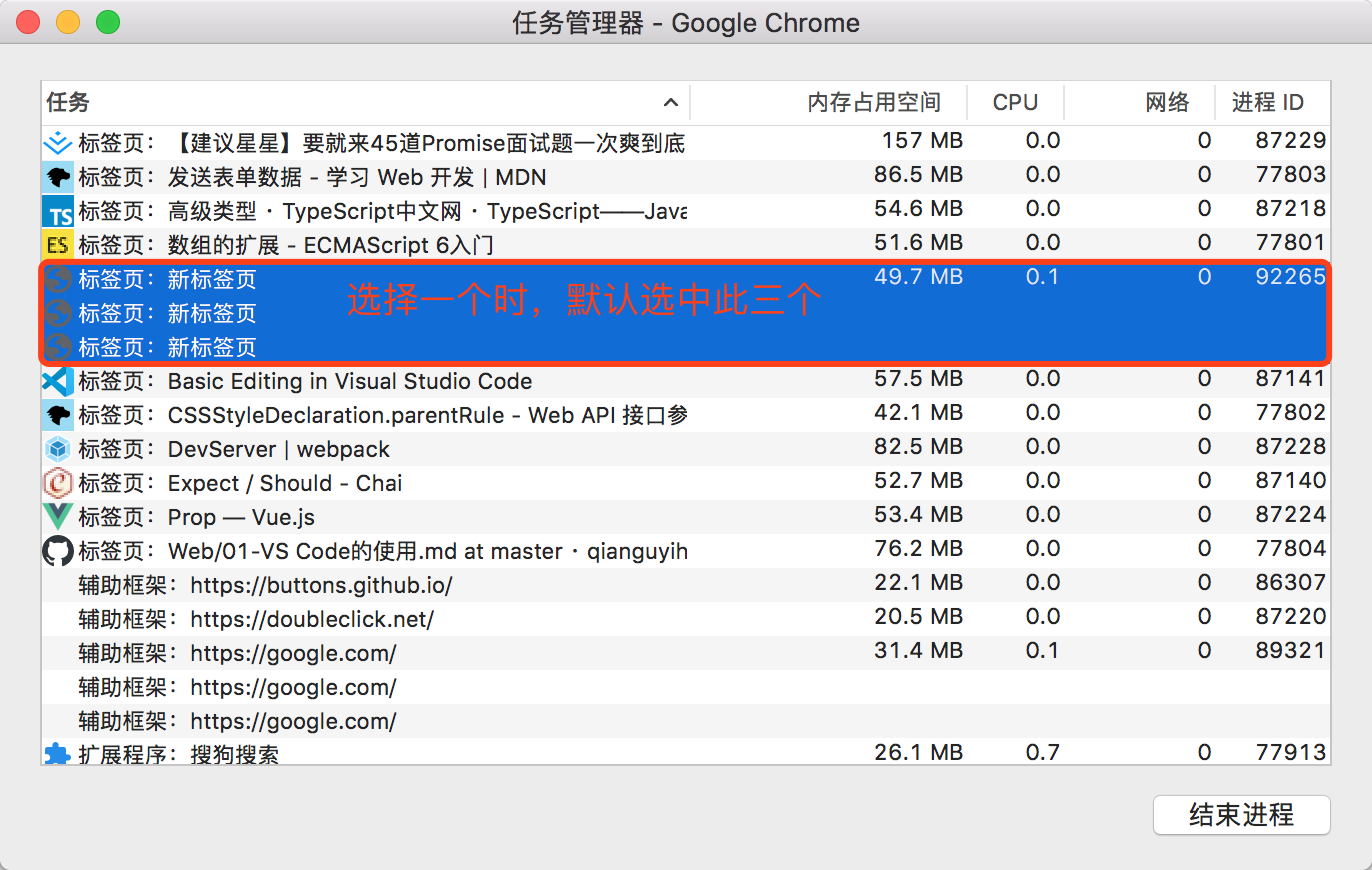Select the CSSStyleDeclaration.parentRule row
The image size is (1372, 870).
[x=686, y=415]
